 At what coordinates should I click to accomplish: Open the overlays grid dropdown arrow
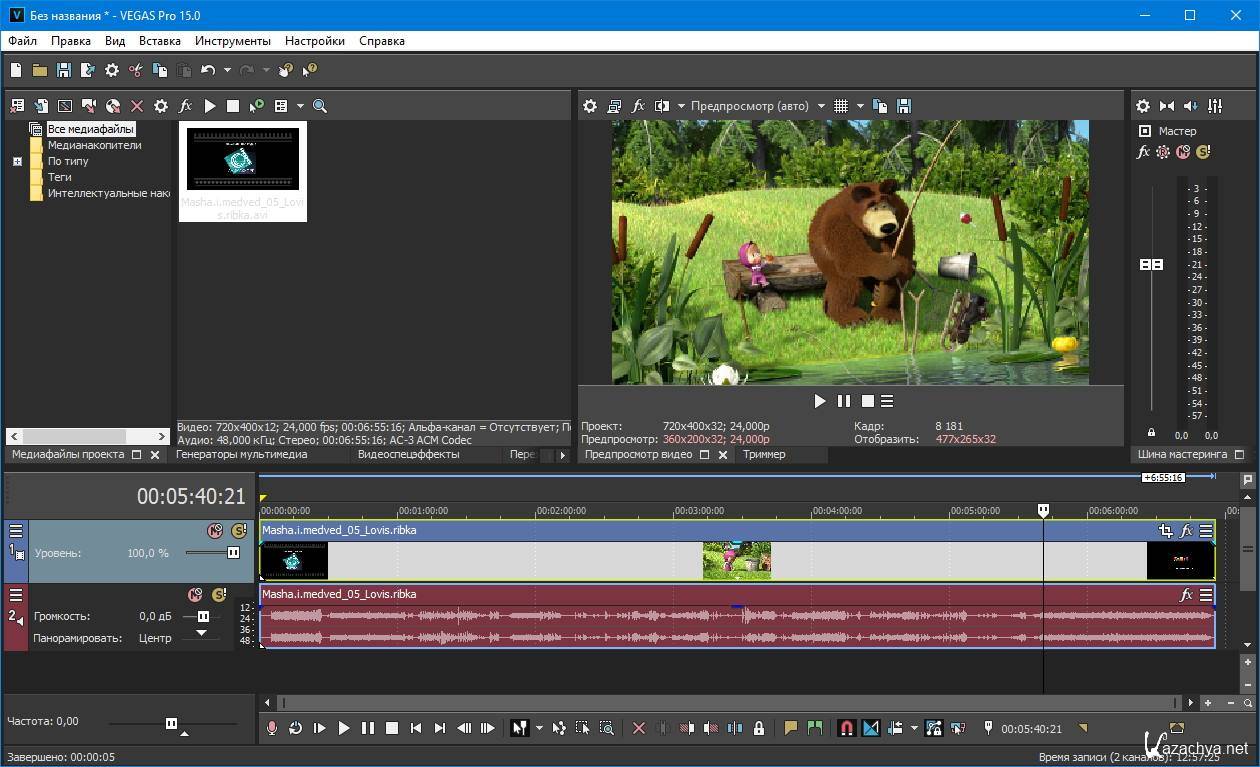860,106
